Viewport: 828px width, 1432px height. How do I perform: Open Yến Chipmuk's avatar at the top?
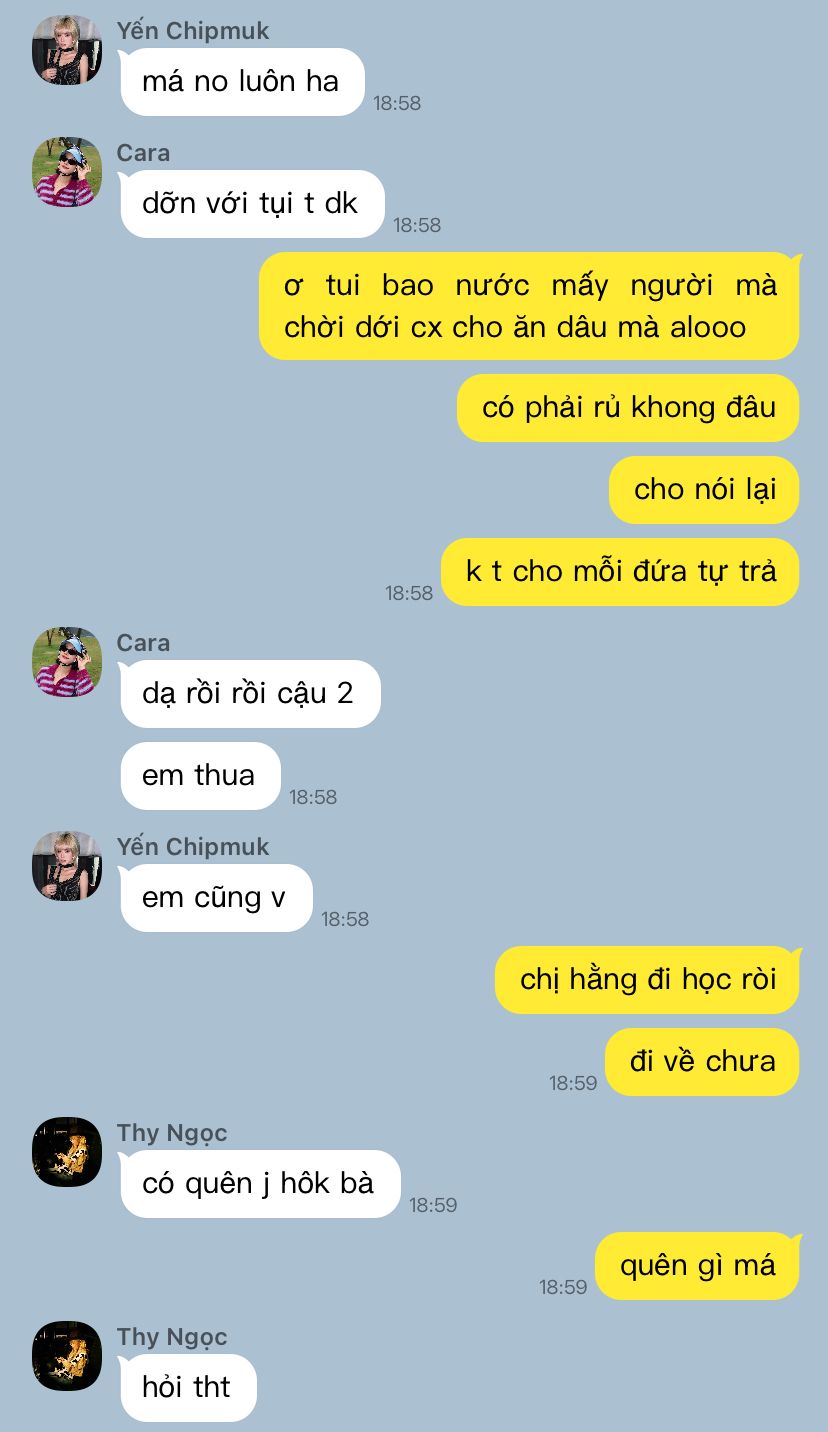(x=67, y=50)
